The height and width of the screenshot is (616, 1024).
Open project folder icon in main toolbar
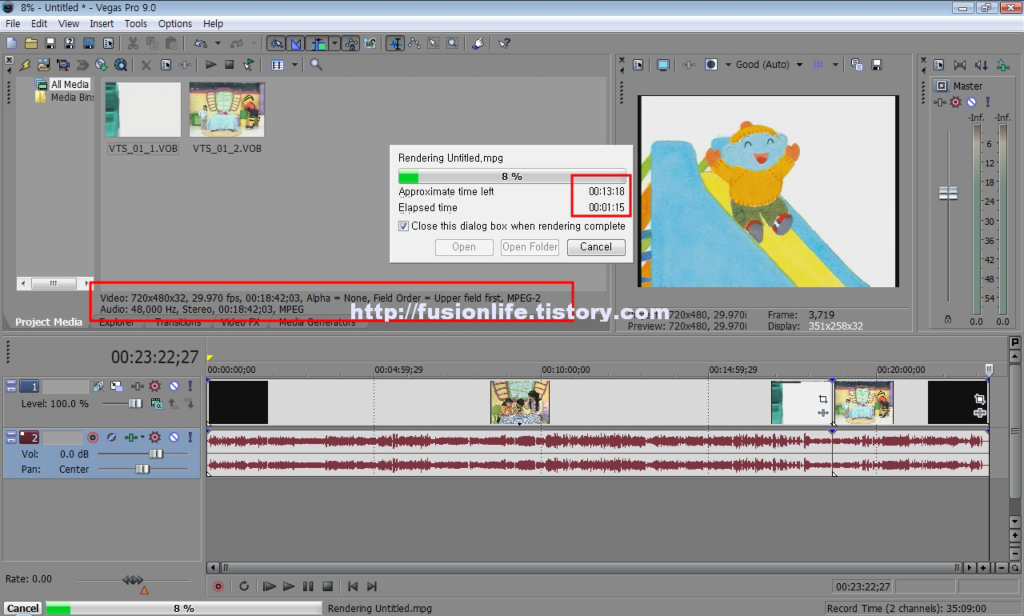point(31,44)
